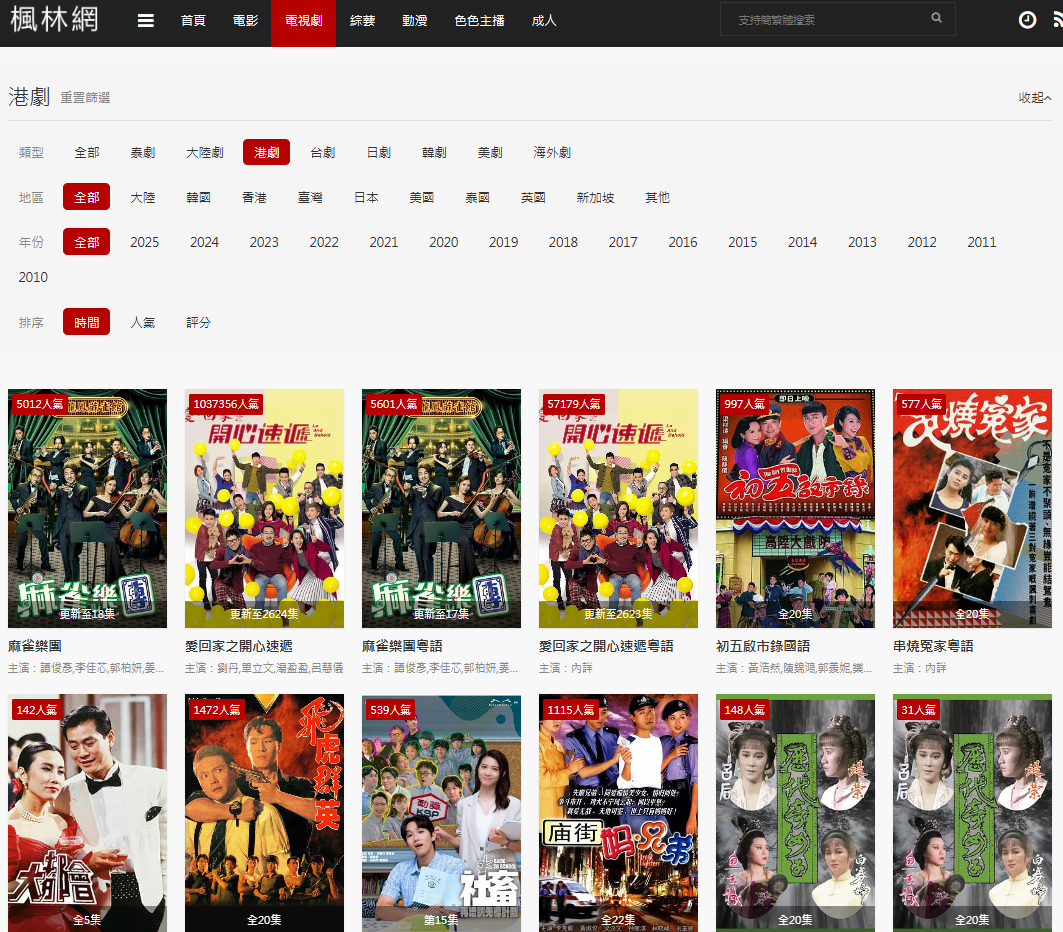Open the watch history clock icon
The height and width of the screenshot is (932, 1063).
point(1027,20)
